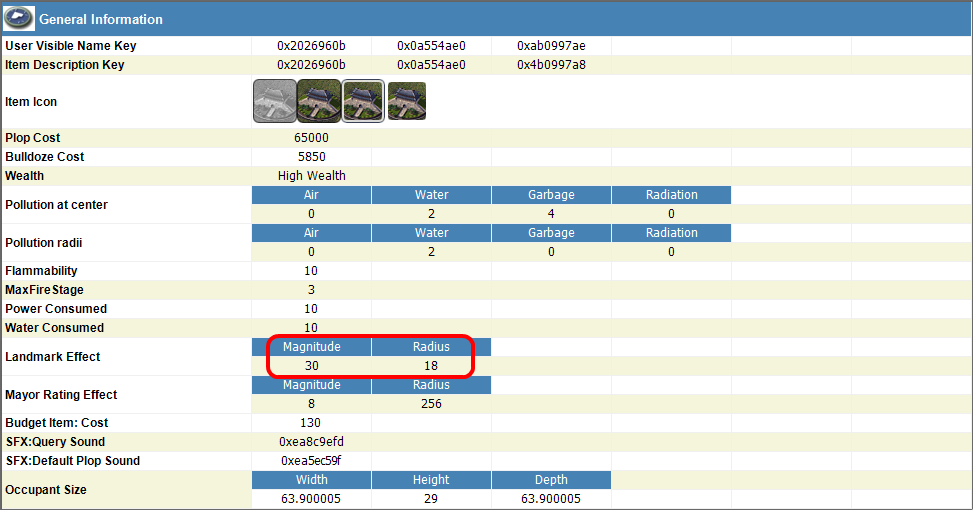Click Radiation header in Pollution at center
Viewport: 973px width, 510px height.
(x=671, y=195)
